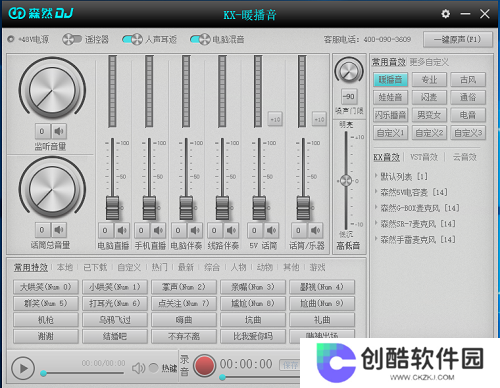Play the 点关注(Num 7) sound effect
500x388 pixels.
point(184,303)
